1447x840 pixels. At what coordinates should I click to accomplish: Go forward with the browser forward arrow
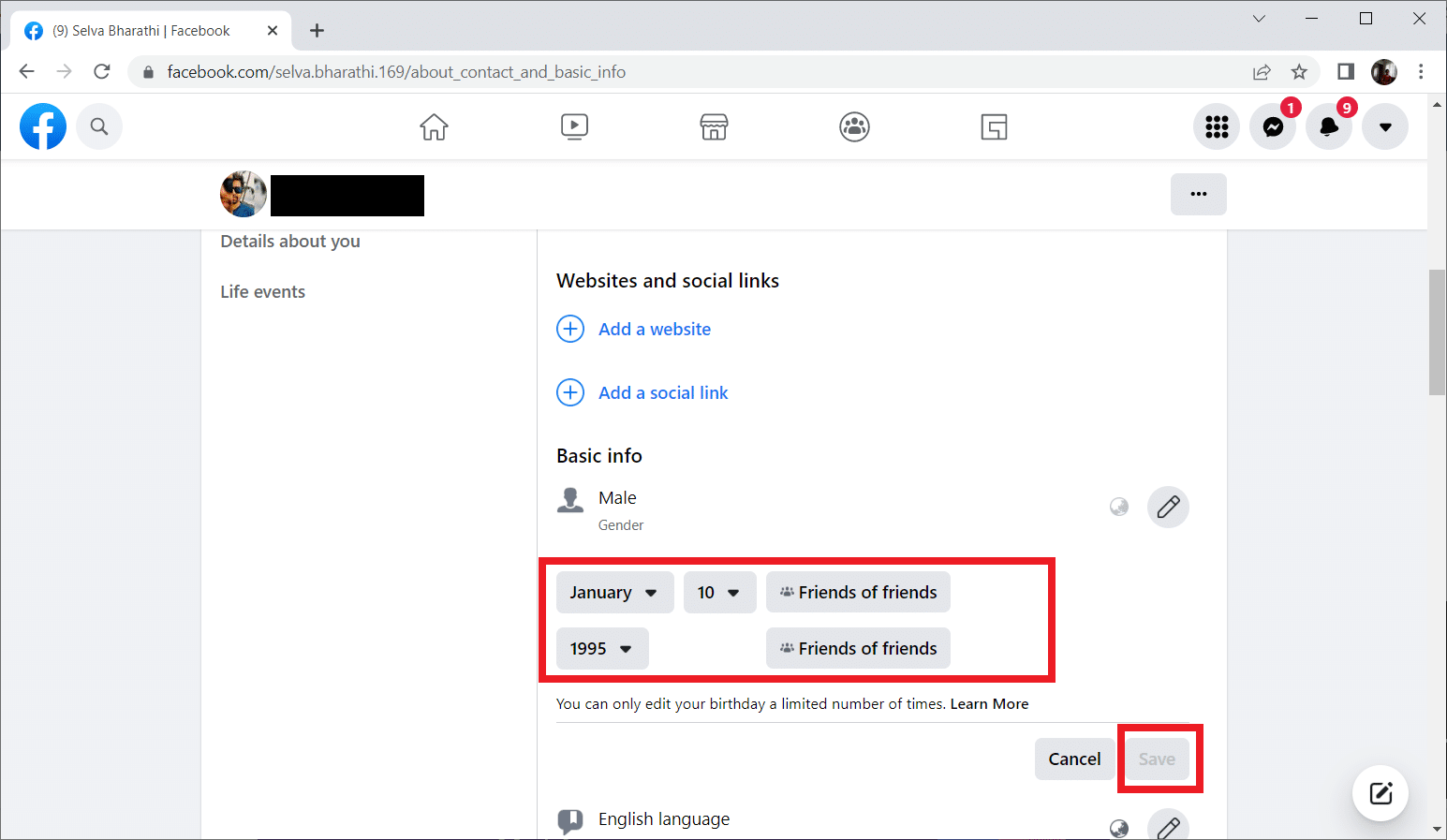tap(64, 72)
